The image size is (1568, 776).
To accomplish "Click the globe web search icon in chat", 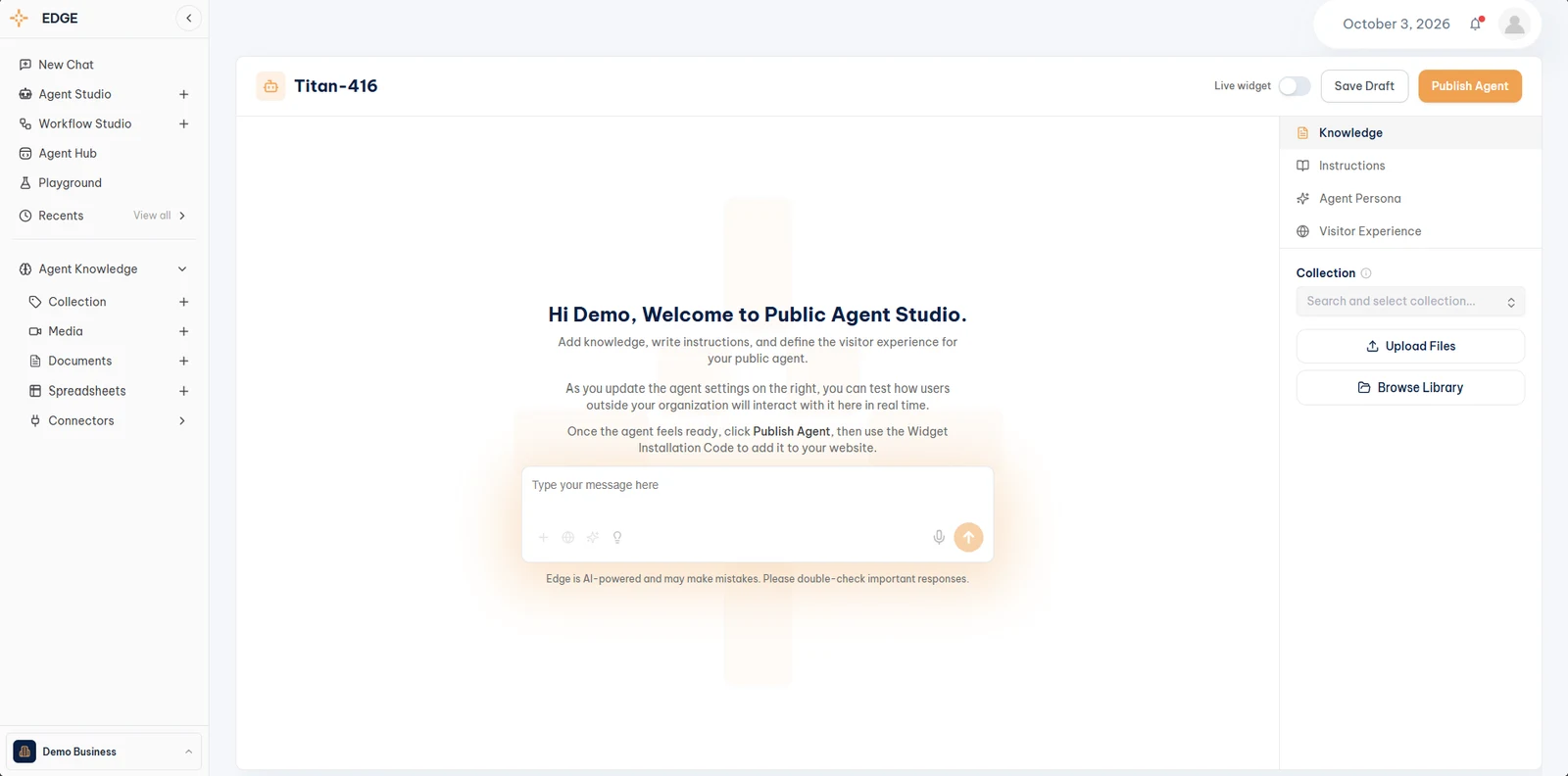I will (x=568, y=537).
